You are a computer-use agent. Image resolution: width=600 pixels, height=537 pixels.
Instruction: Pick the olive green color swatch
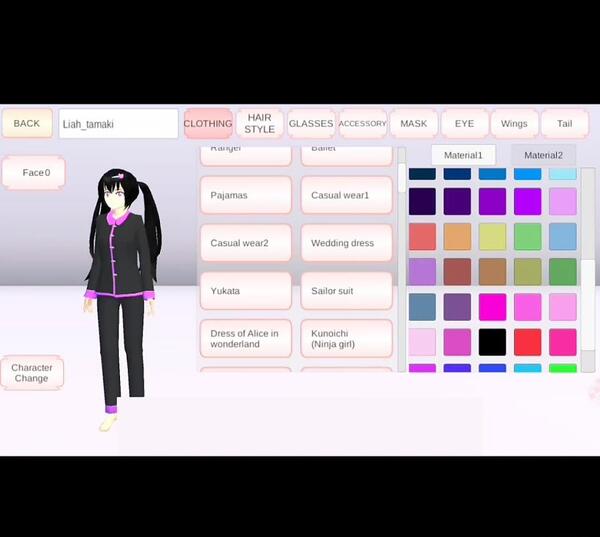527,272
